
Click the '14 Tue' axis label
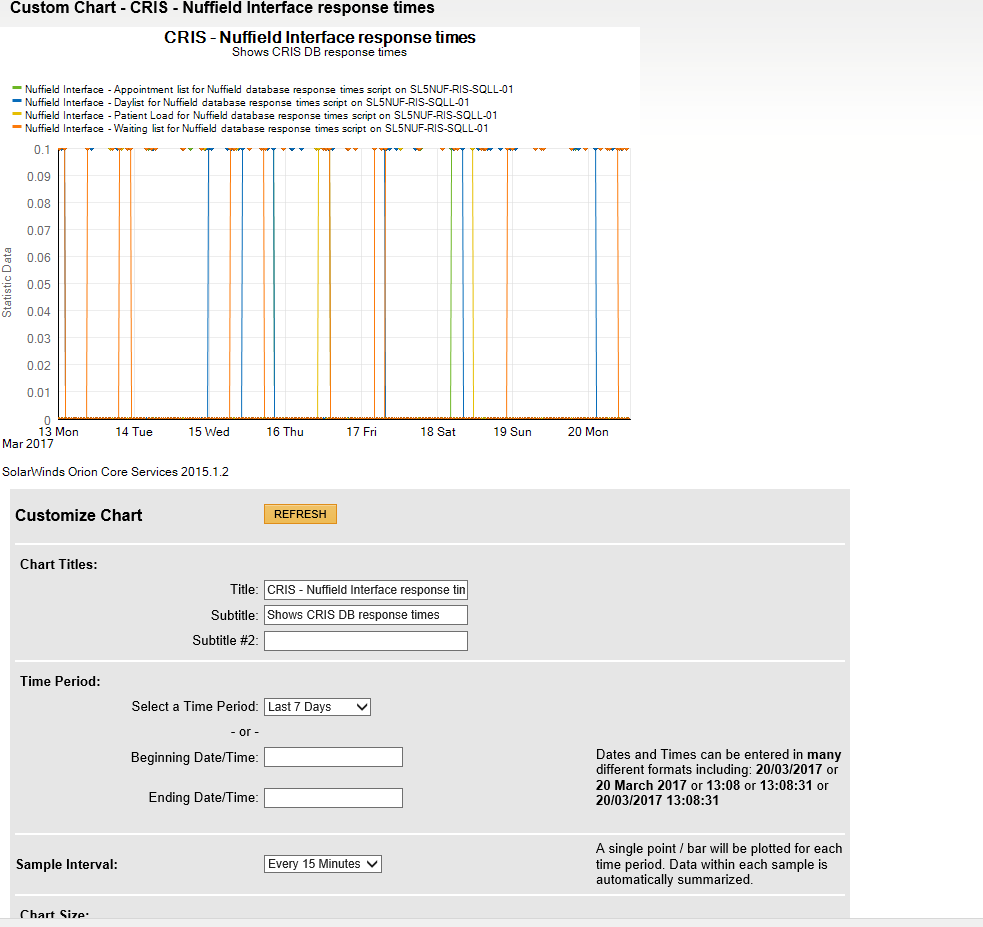click(134, 432)
